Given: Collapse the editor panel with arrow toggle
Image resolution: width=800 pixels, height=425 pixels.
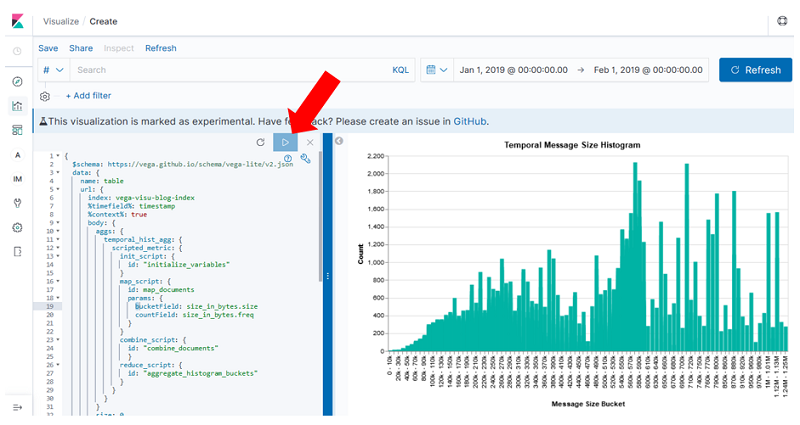Looking at the screenshot, I should (339, 141).
